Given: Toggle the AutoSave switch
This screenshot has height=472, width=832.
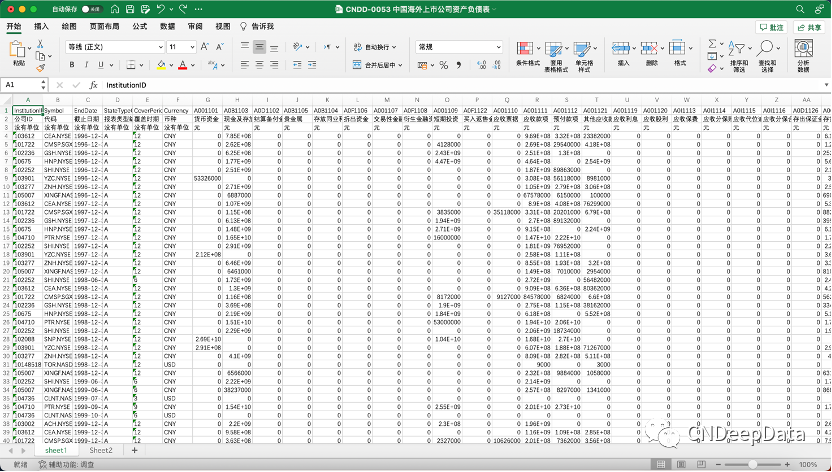Looking at the screenshot, I should click(92, 10).
